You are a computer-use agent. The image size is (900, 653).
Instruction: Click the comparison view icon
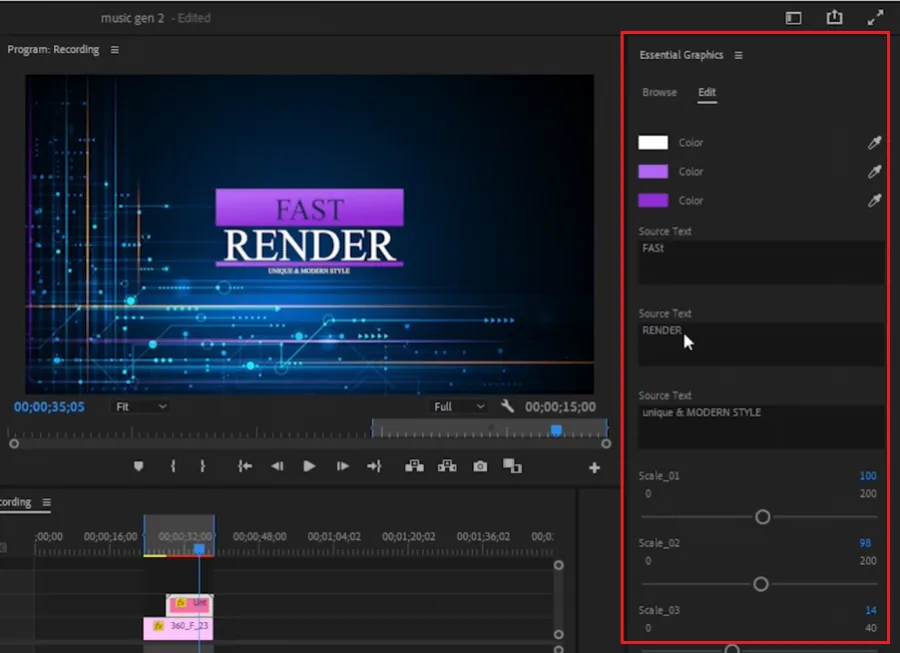pos(512,466)
